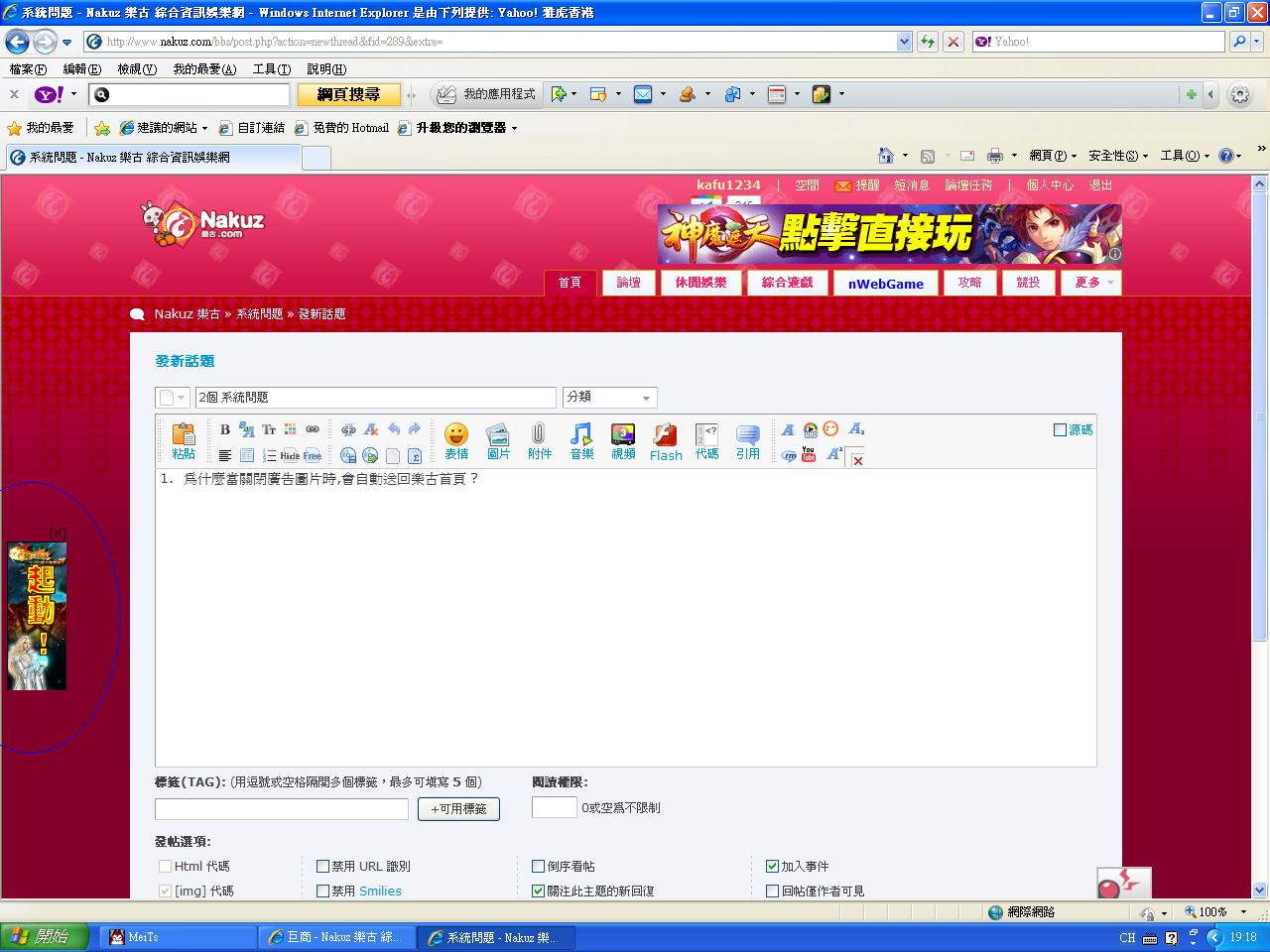Toggle the [img] 代碼 checkbox
Viewport: 1270px width, 952px height.
[166, 891]
